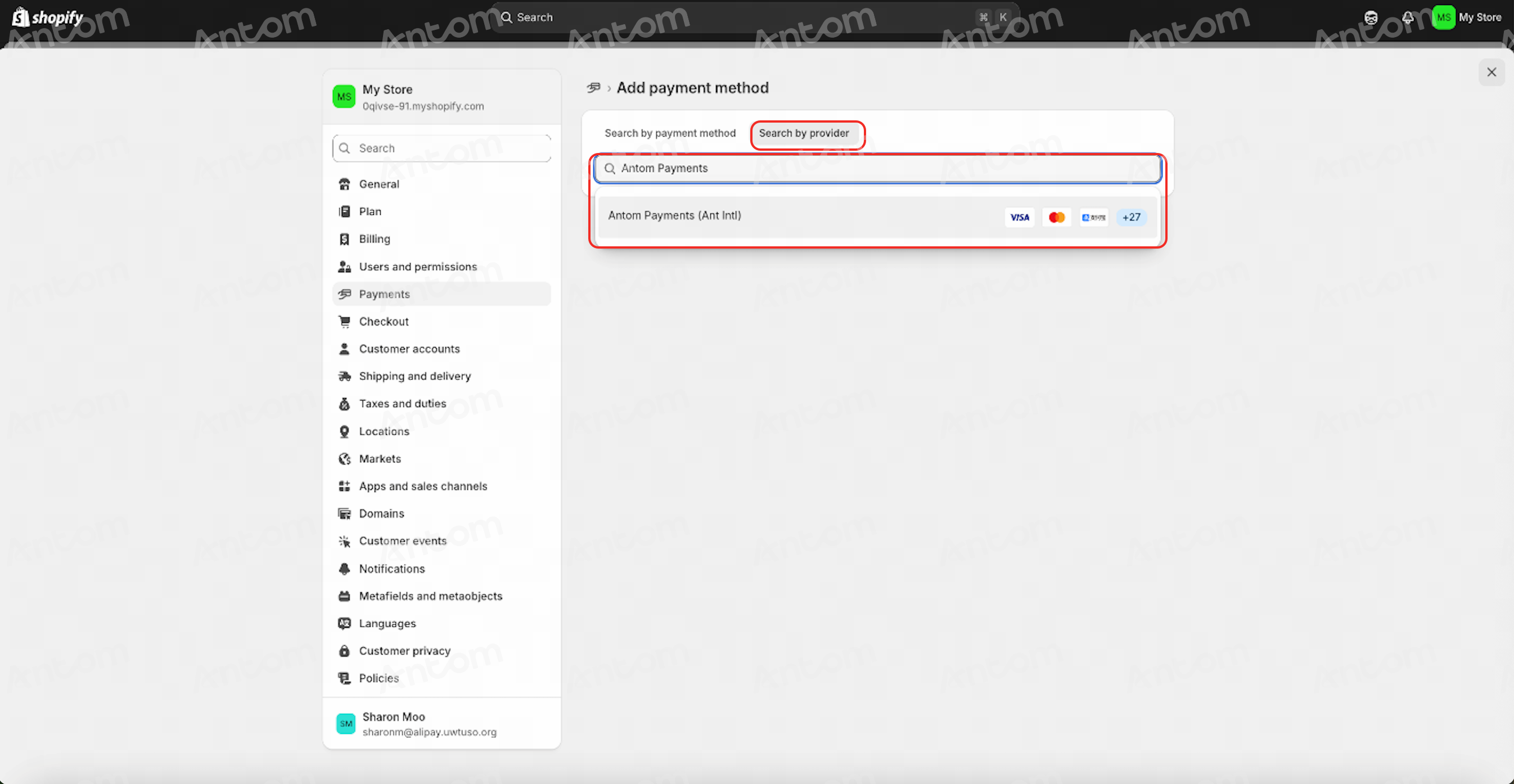
Task: Click the Visa logo in Antom result
Action: click(1019, 218)
